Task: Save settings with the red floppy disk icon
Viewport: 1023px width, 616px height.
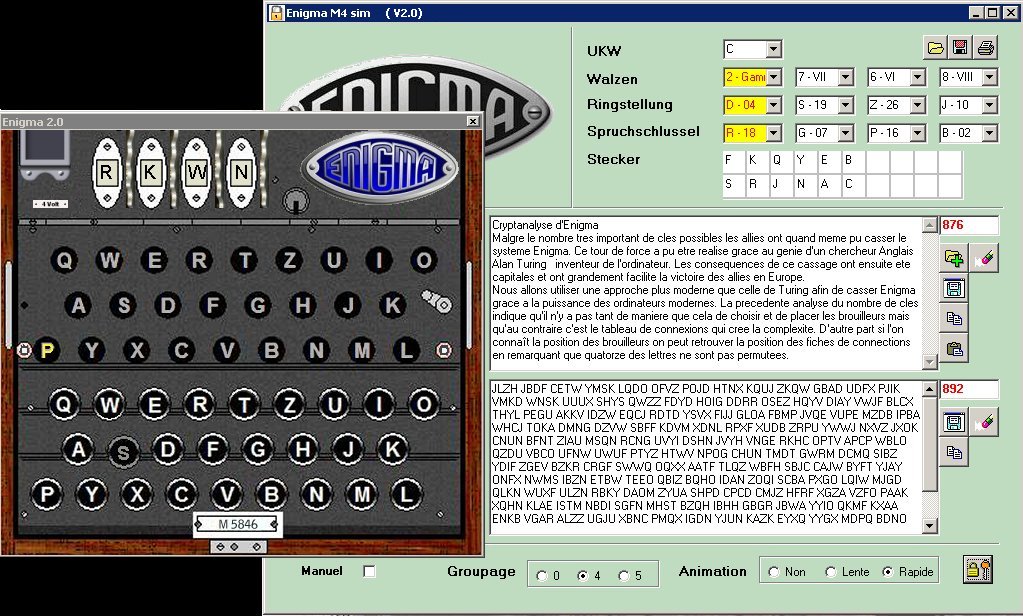Action: pyautogui.click(x=960, y=48)
